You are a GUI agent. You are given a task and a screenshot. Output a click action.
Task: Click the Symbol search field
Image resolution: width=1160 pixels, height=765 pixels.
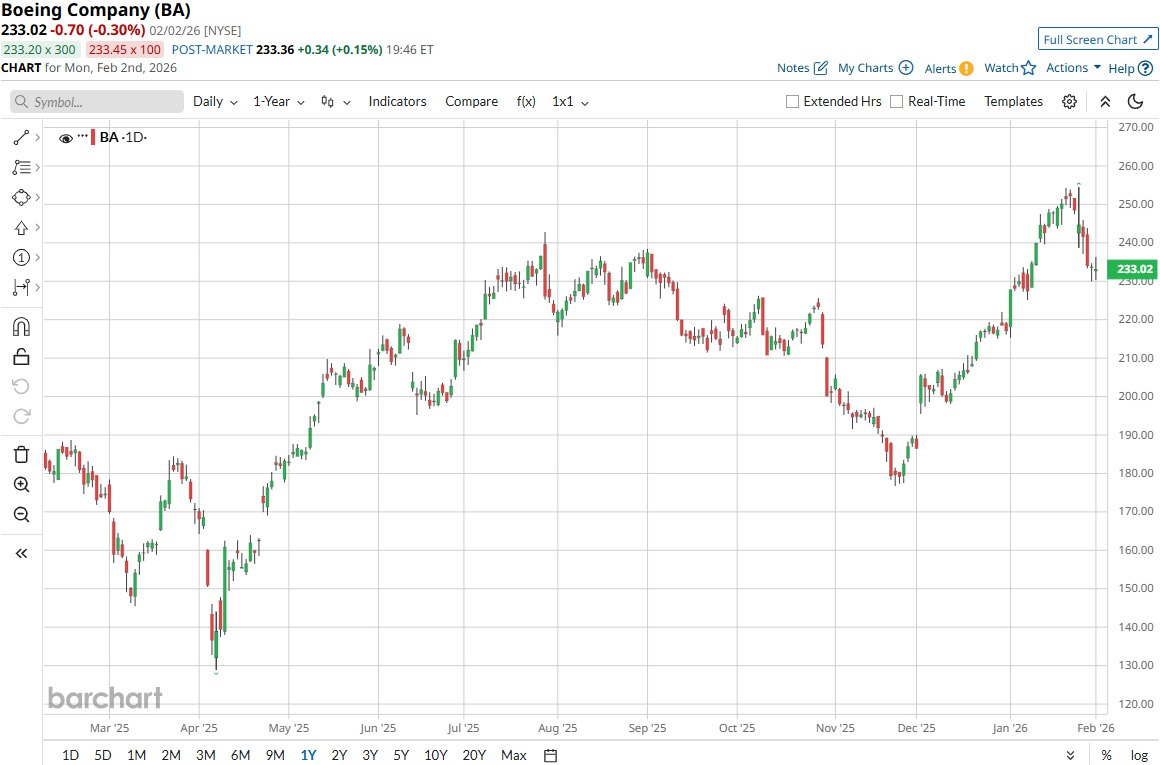point(97,102)
